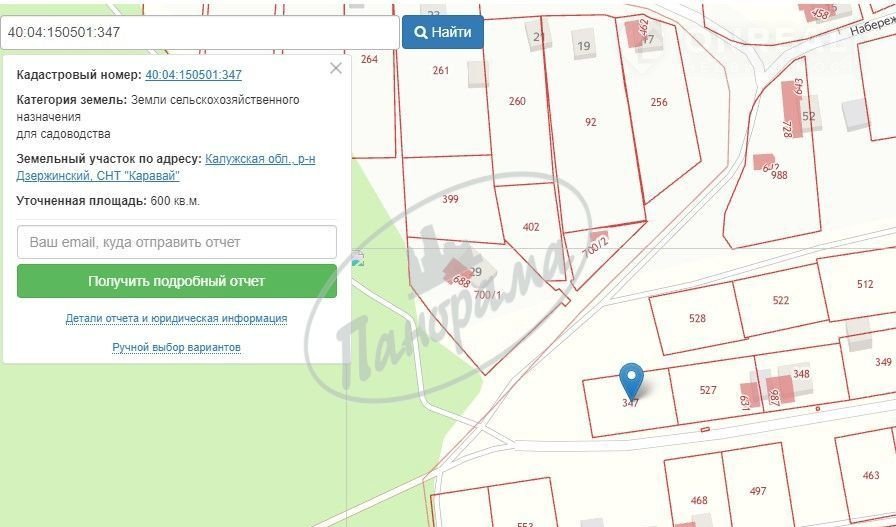Viewport: 896px width, 527px height.
Task: Open the cadastral number link 40:04:150501:347
Action: tap(193, 75)
